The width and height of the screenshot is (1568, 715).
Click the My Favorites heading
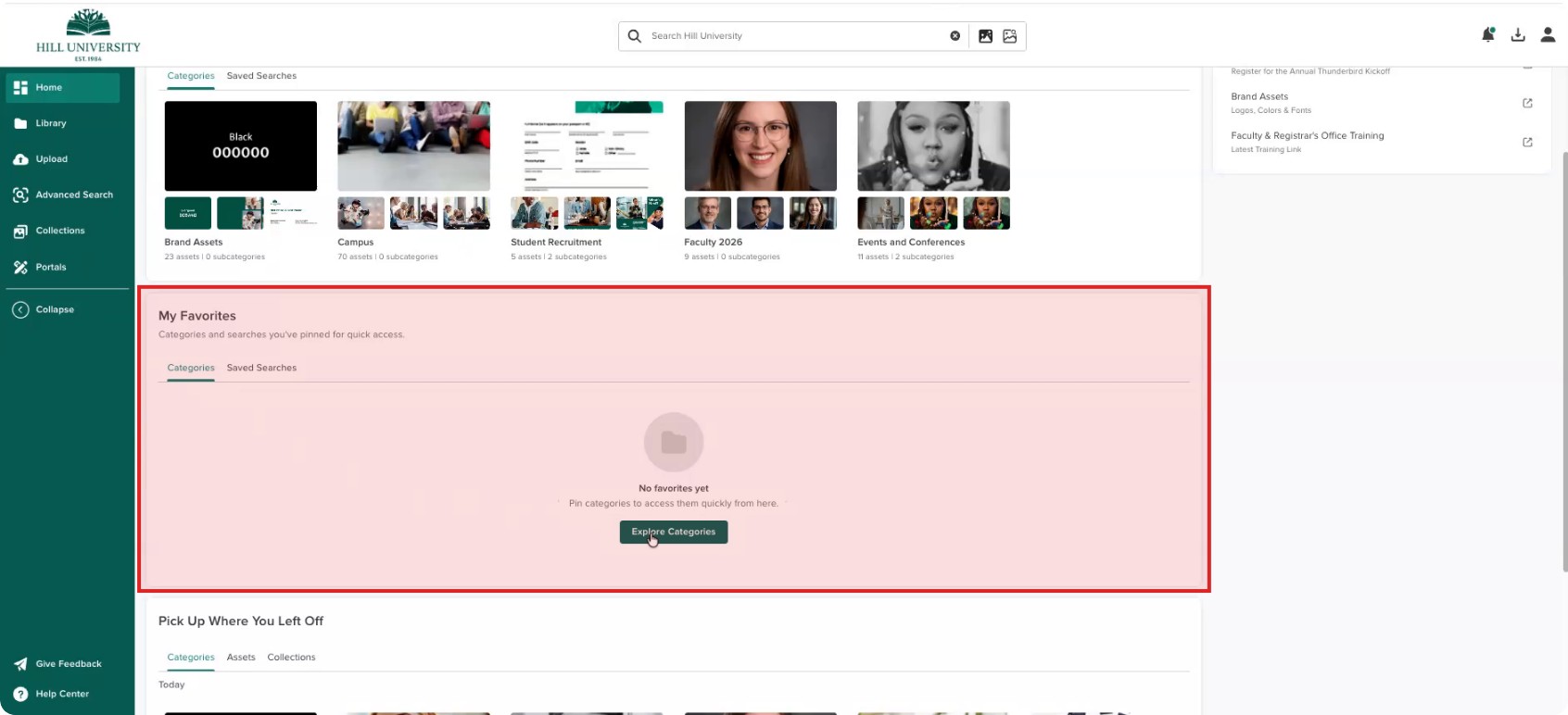point(197,316)
